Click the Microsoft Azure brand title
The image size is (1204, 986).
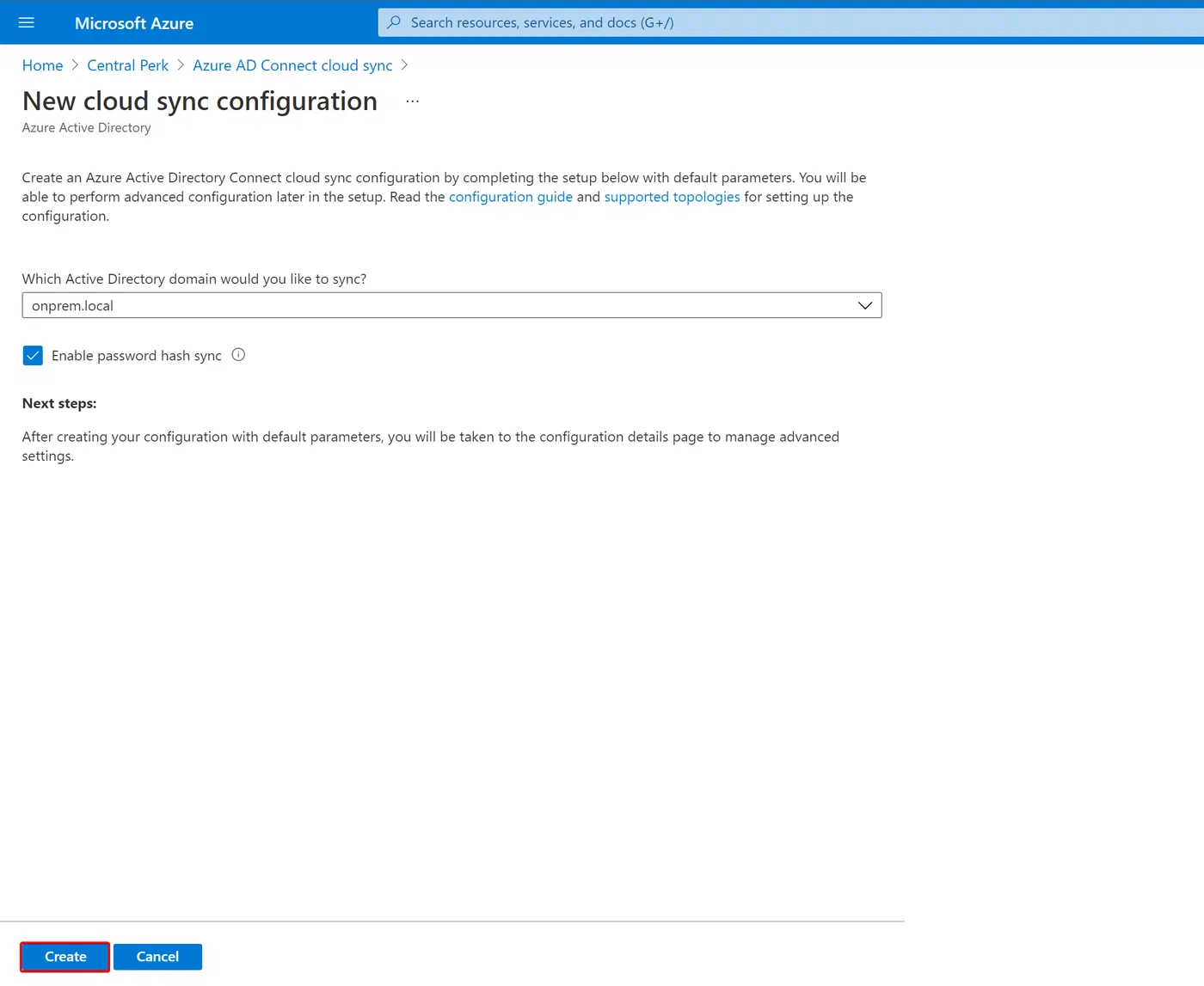134,23
